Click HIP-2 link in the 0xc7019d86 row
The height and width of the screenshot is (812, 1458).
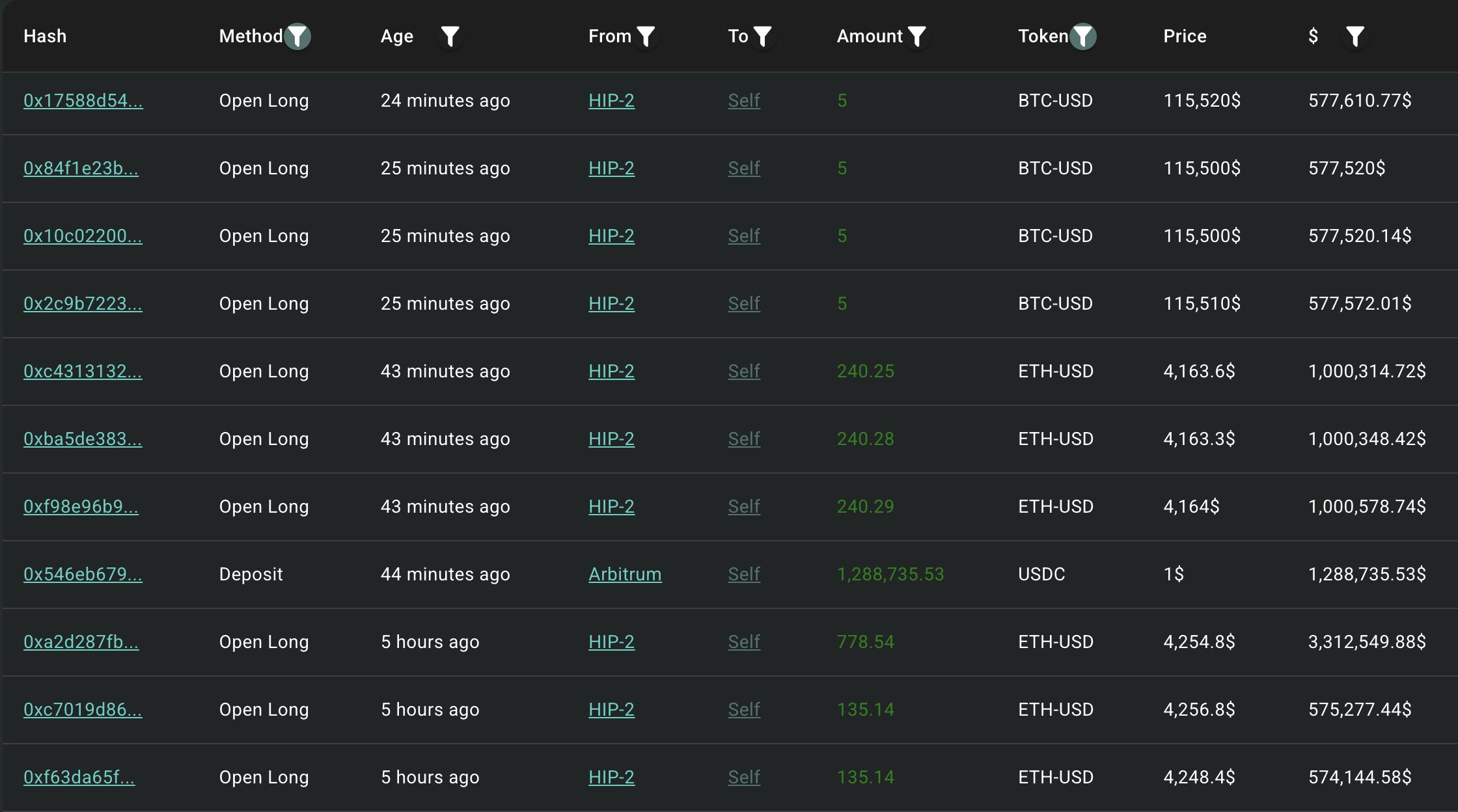[x=611, y=709]
